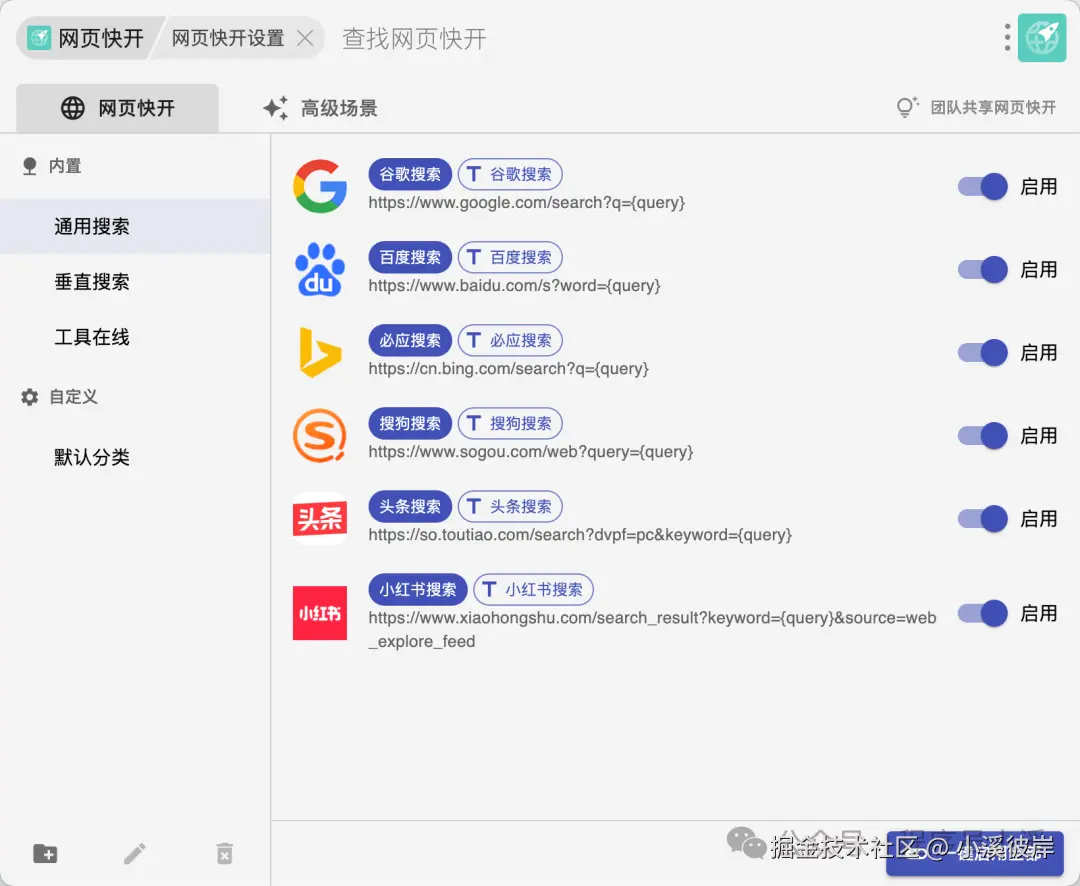Click the delete icon in bottom toolbar
The width and height of the screenshot is (1080, 886).
pyautogui.click(x=224, y=853)
